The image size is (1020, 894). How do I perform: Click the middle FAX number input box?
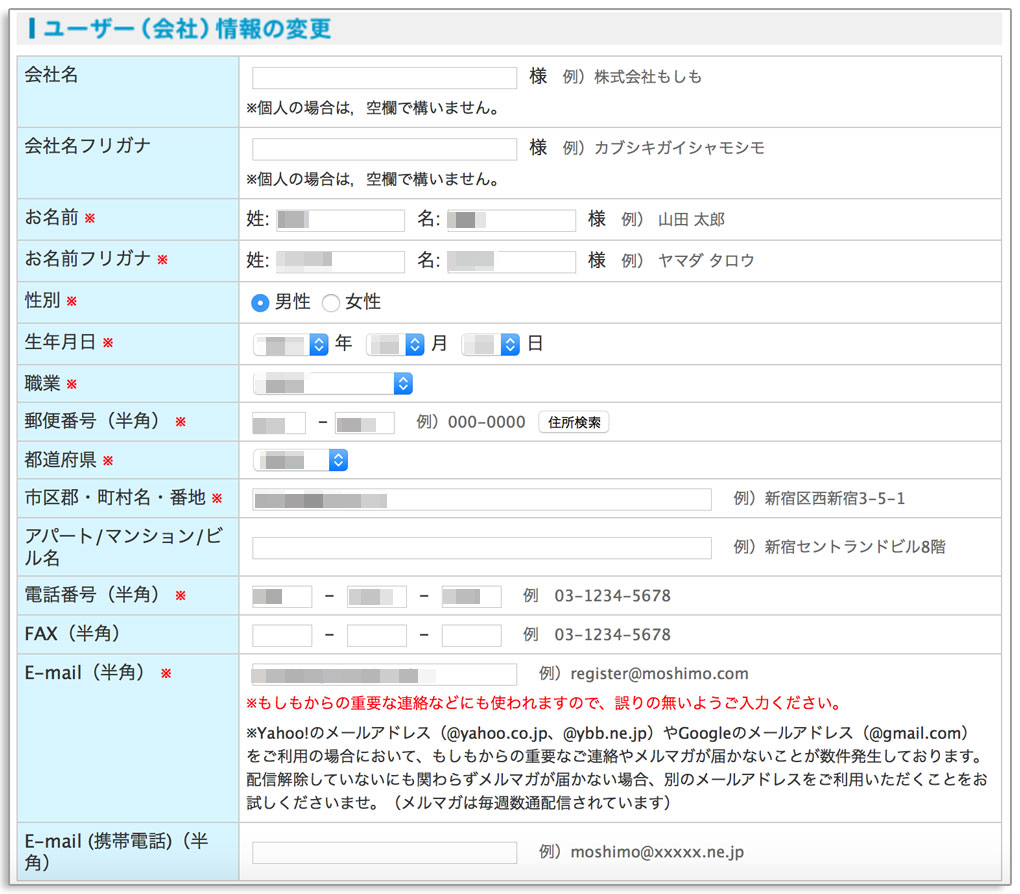(x=375, y=633)
